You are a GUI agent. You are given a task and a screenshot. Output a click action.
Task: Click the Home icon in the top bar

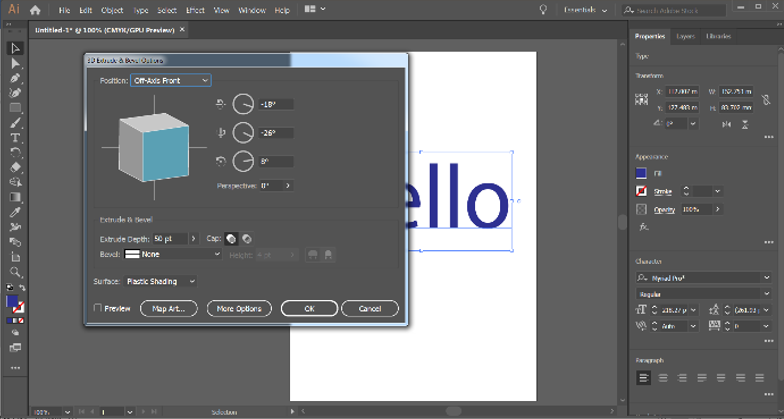click(x=35, y=10)
